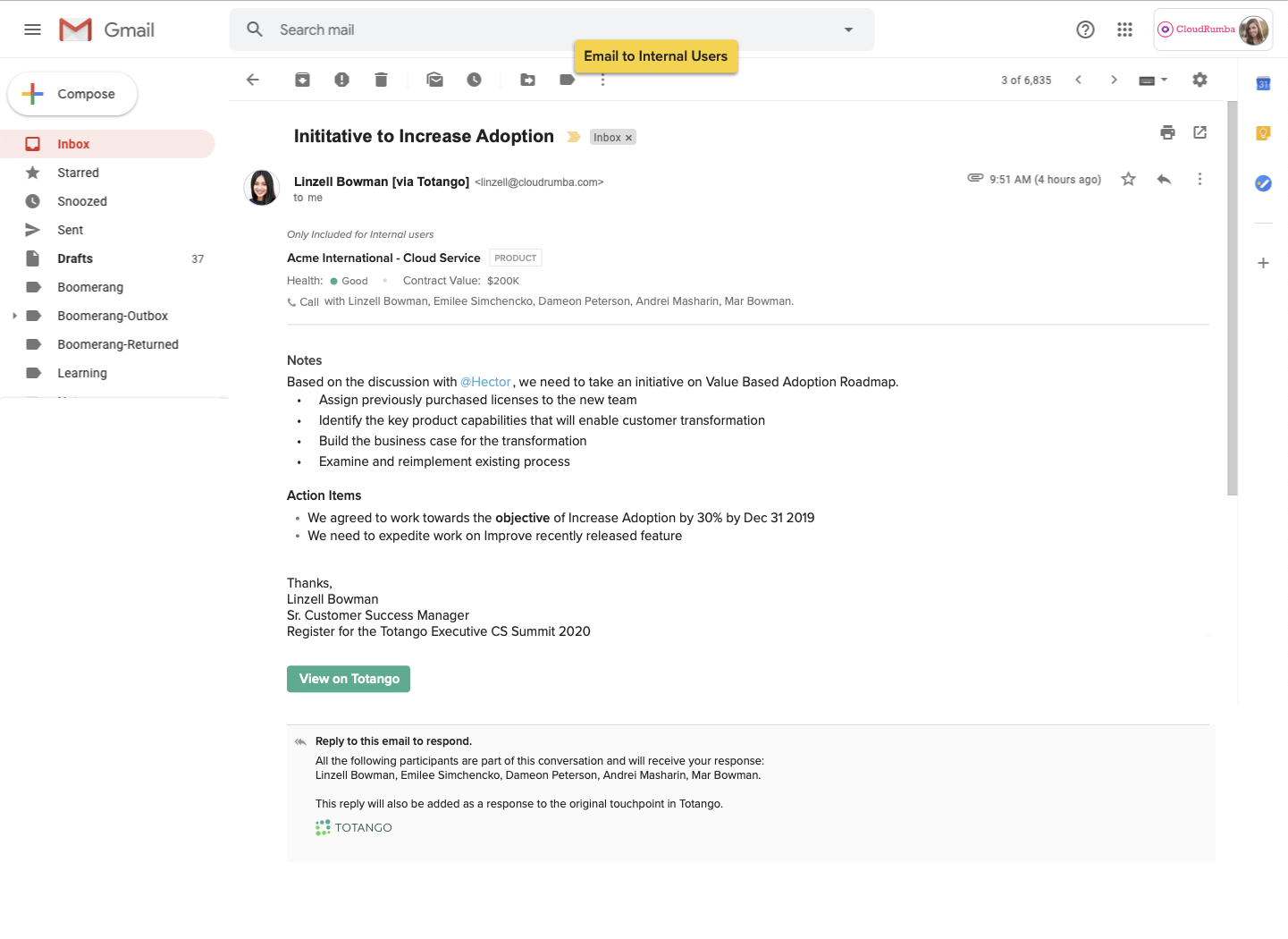Expand the Boomerang-Outbox label
The width and height of the screenshot is (1288, 939).
pyautogui.click(x=14, y=316)
